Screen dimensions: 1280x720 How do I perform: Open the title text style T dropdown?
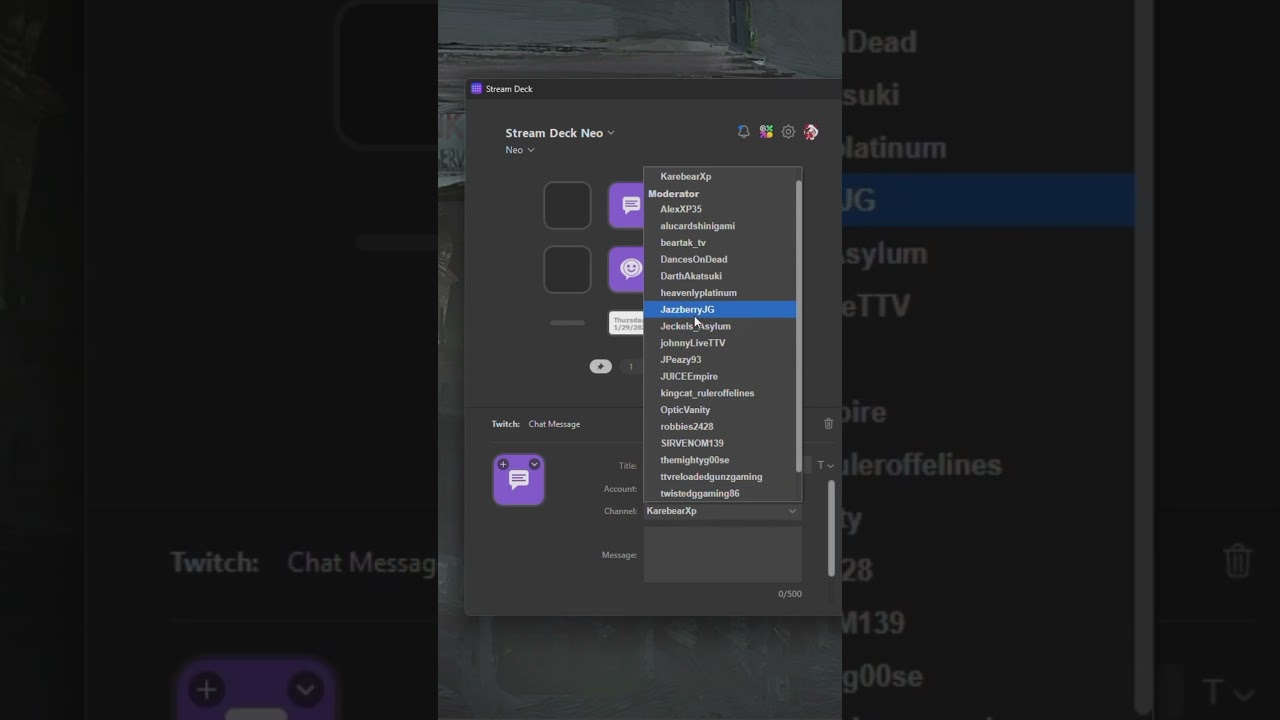click(825, 465)
